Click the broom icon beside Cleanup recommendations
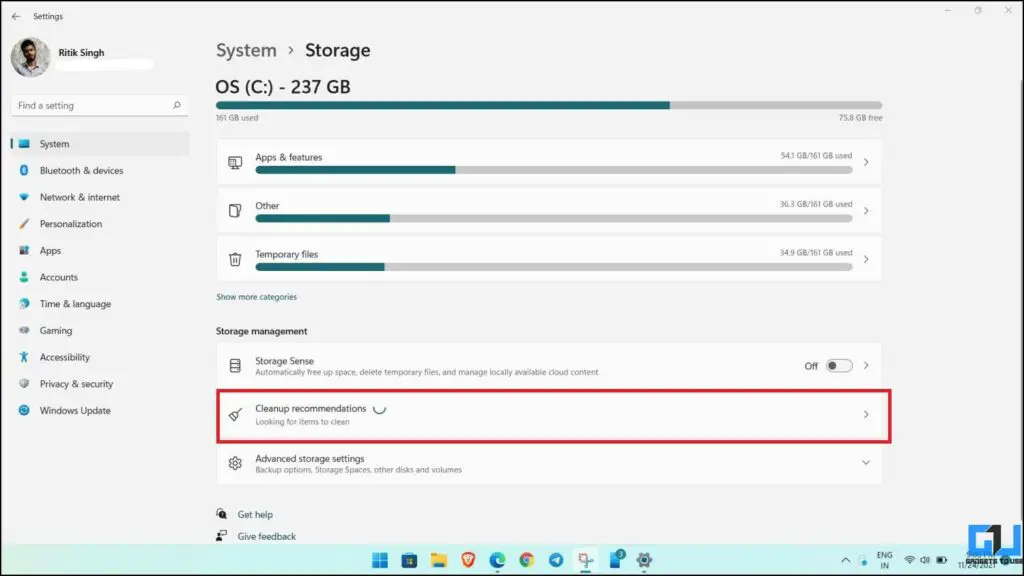Image resolution: width=1024 pixels, height=576 pixels. tap(236, 413)
